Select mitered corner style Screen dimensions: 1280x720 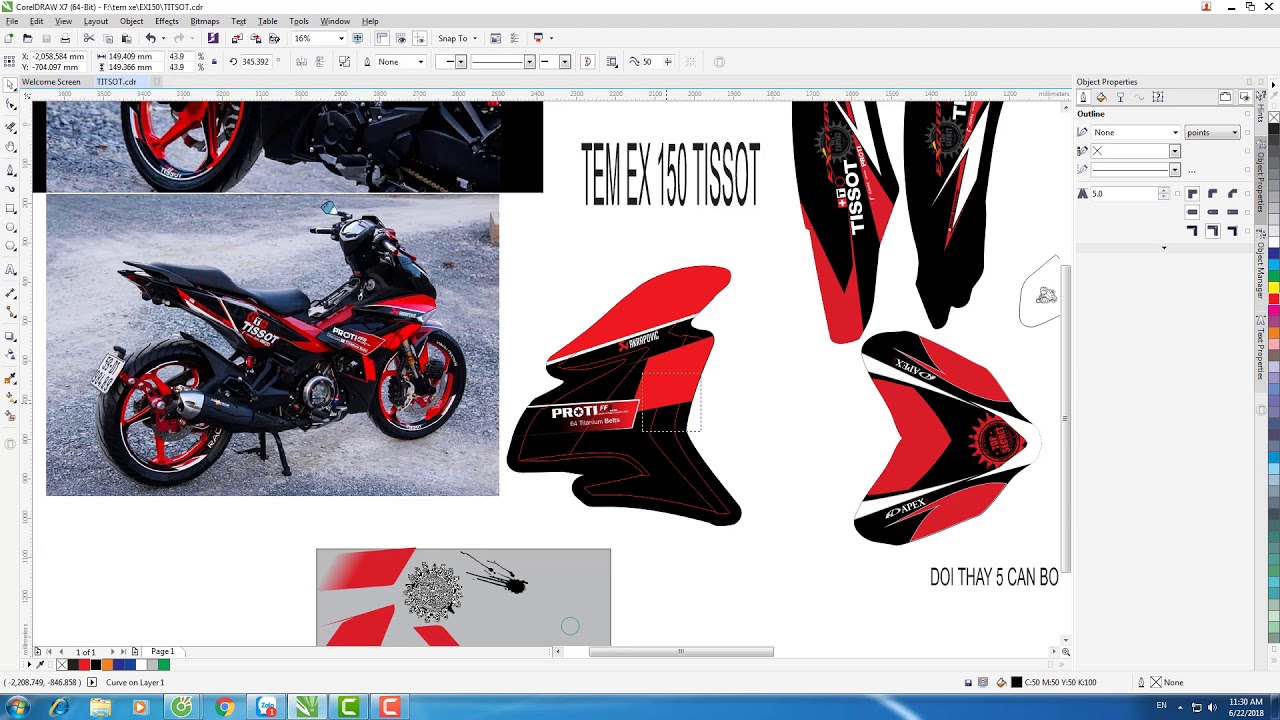(1193, 194)
